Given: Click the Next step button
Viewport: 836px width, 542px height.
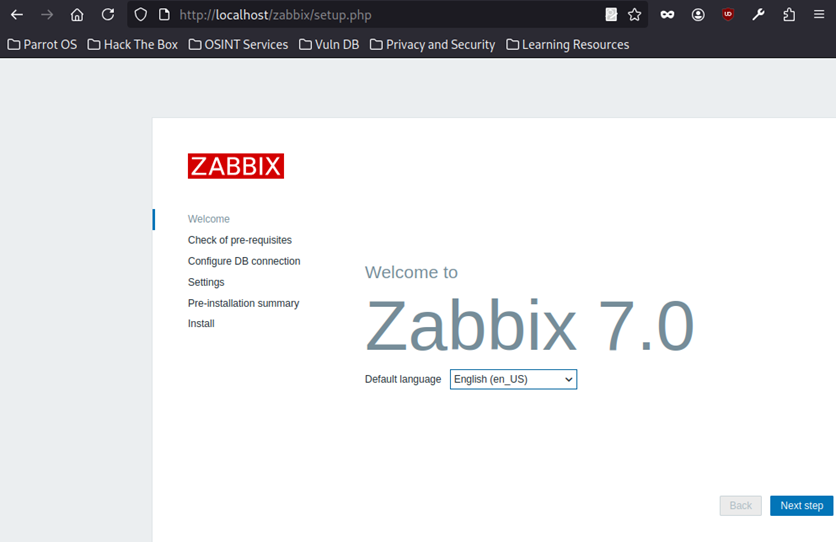Looking at the screenshot, I should point(801,506).
